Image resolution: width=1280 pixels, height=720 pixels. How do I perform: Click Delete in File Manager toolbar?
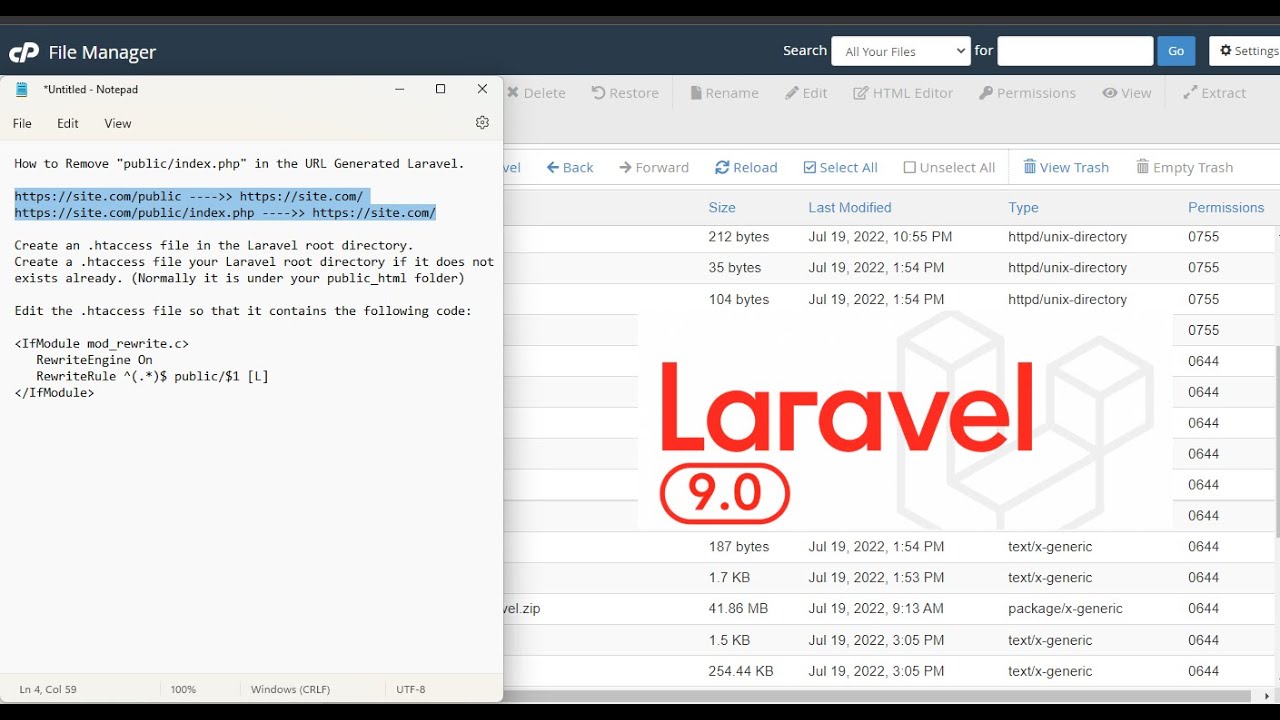[x=536, y=93]
